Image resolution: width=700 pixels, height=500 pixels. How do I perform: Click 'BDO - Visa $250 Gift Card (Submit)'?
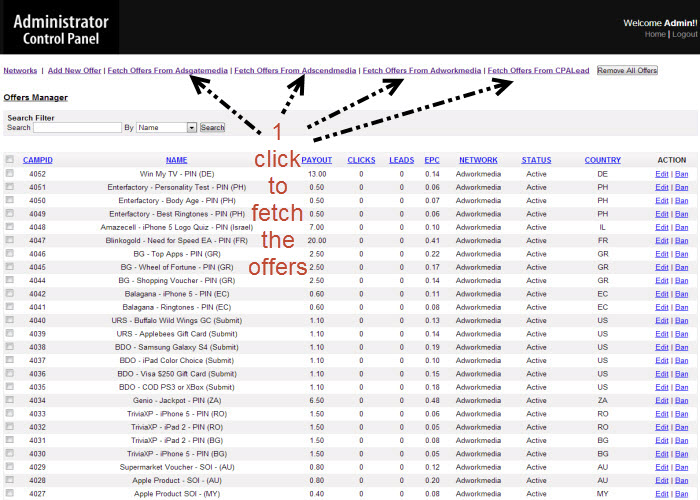coord(177,374)
